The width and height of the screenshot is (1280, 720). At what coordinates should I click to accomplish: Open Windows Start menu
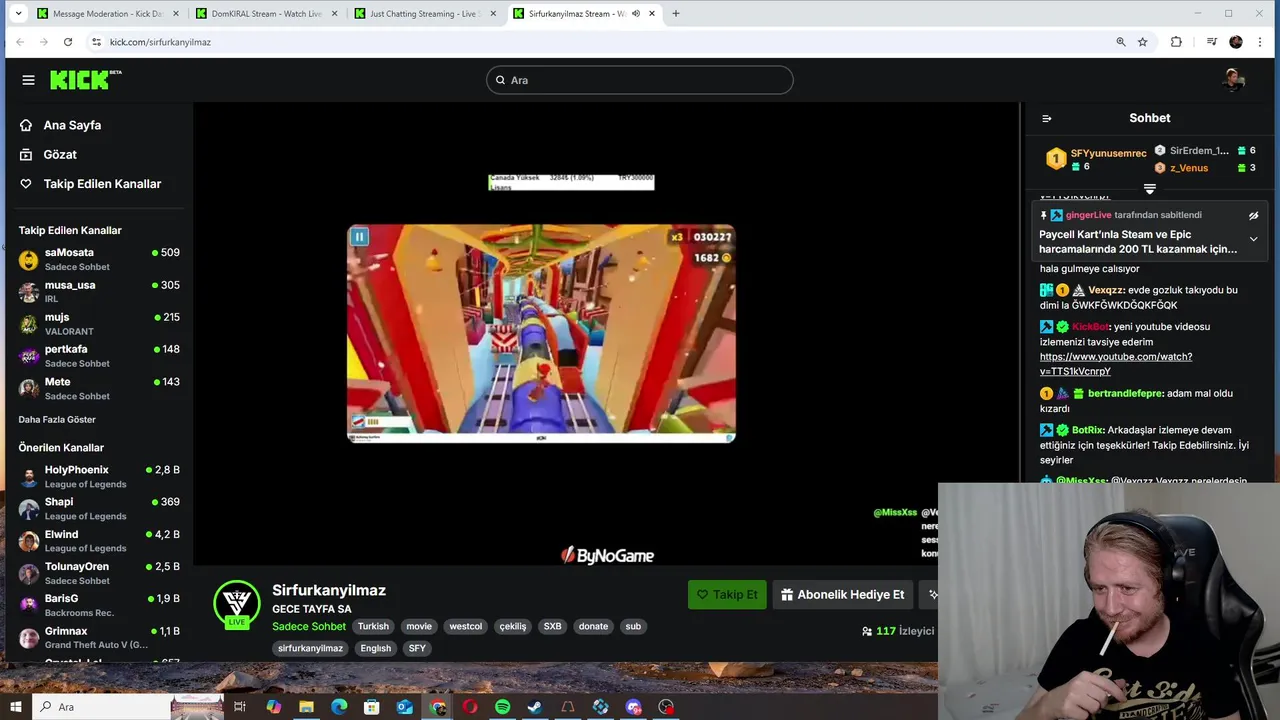(16, 707)
